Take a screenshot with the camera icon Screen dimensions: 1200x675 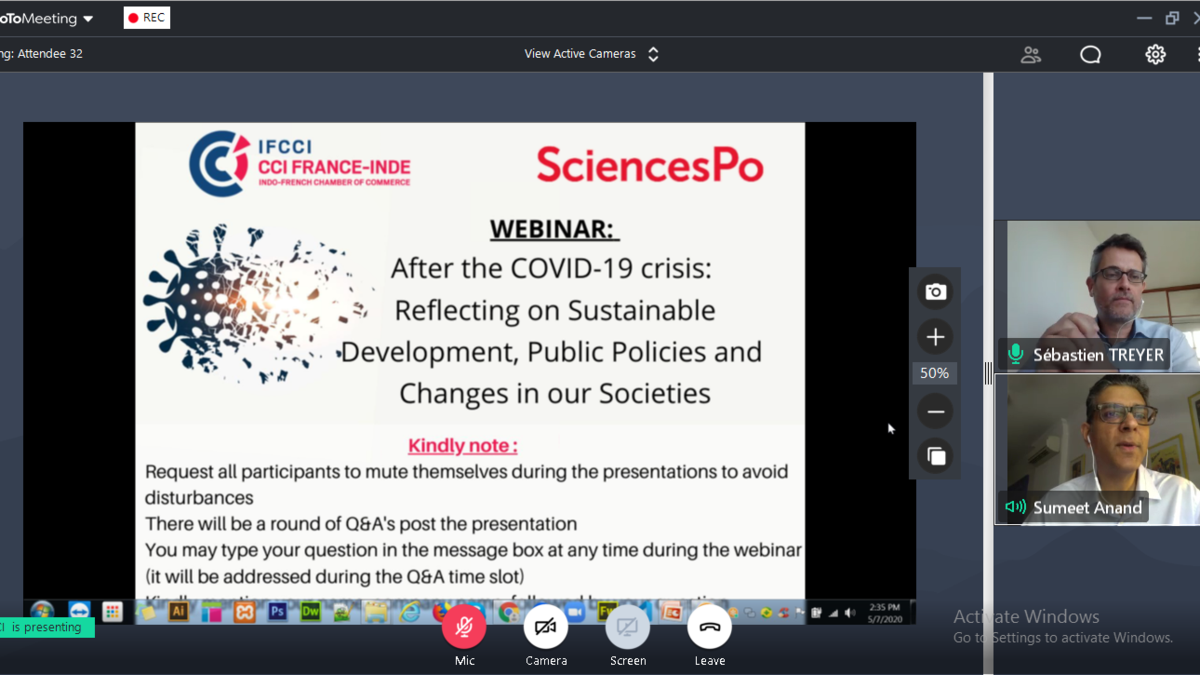click(935, 292)
